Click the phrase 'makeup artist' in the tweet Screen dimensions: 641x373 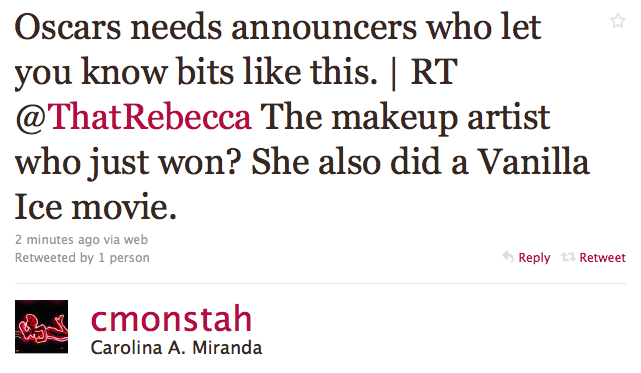coord(441,119)
